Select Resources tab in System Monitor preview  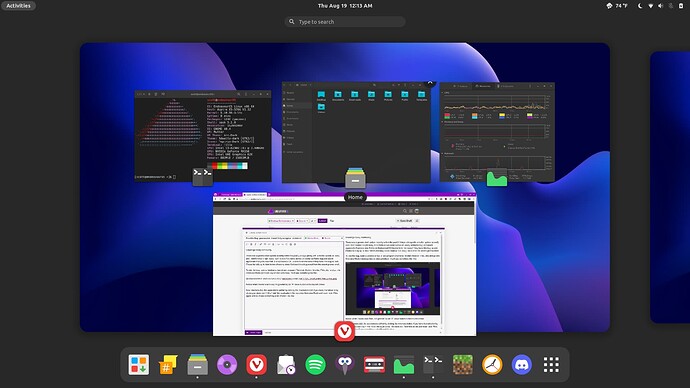(483, 86)
